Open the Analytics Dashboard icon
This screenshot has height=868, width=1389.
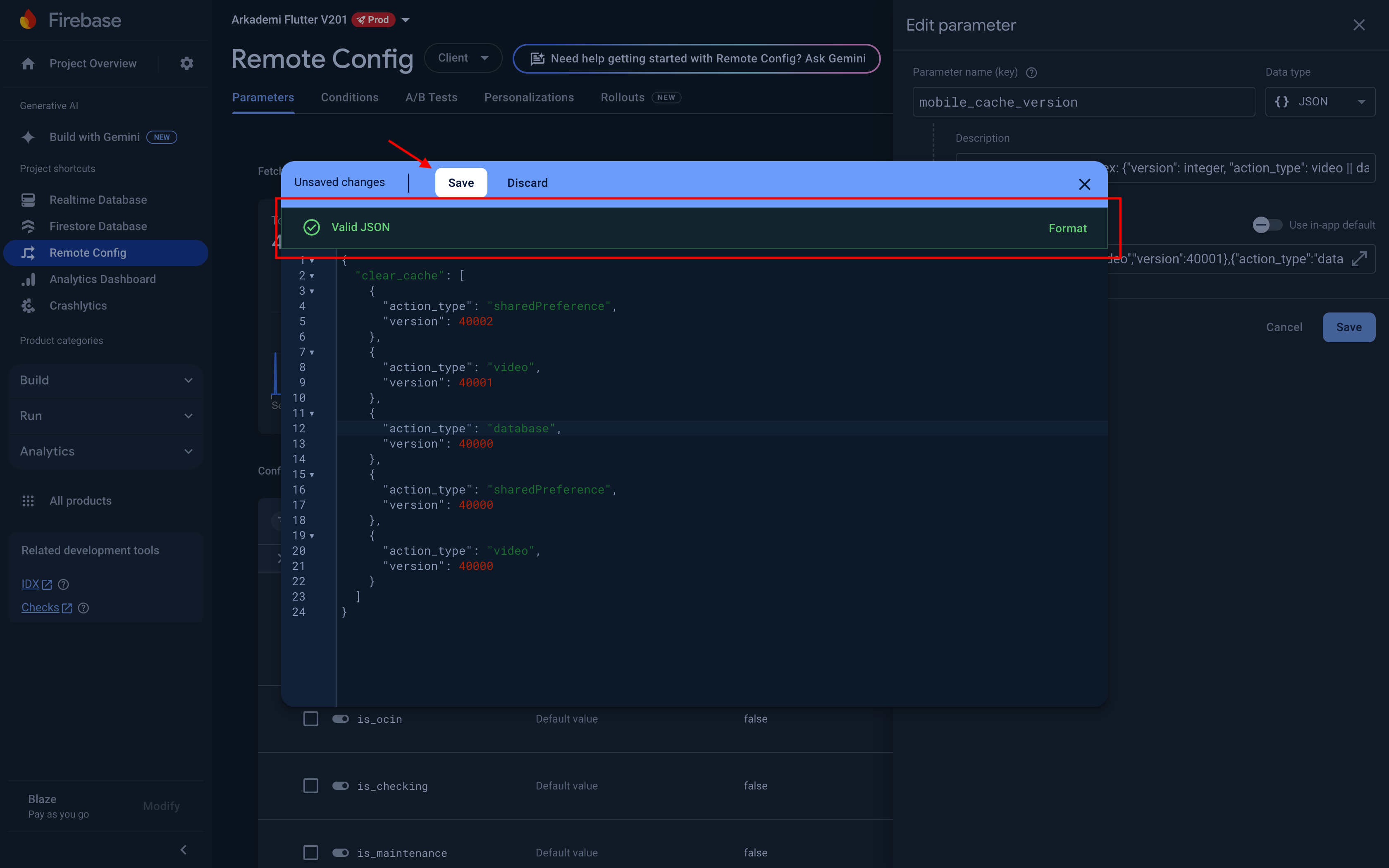(28, 279)
